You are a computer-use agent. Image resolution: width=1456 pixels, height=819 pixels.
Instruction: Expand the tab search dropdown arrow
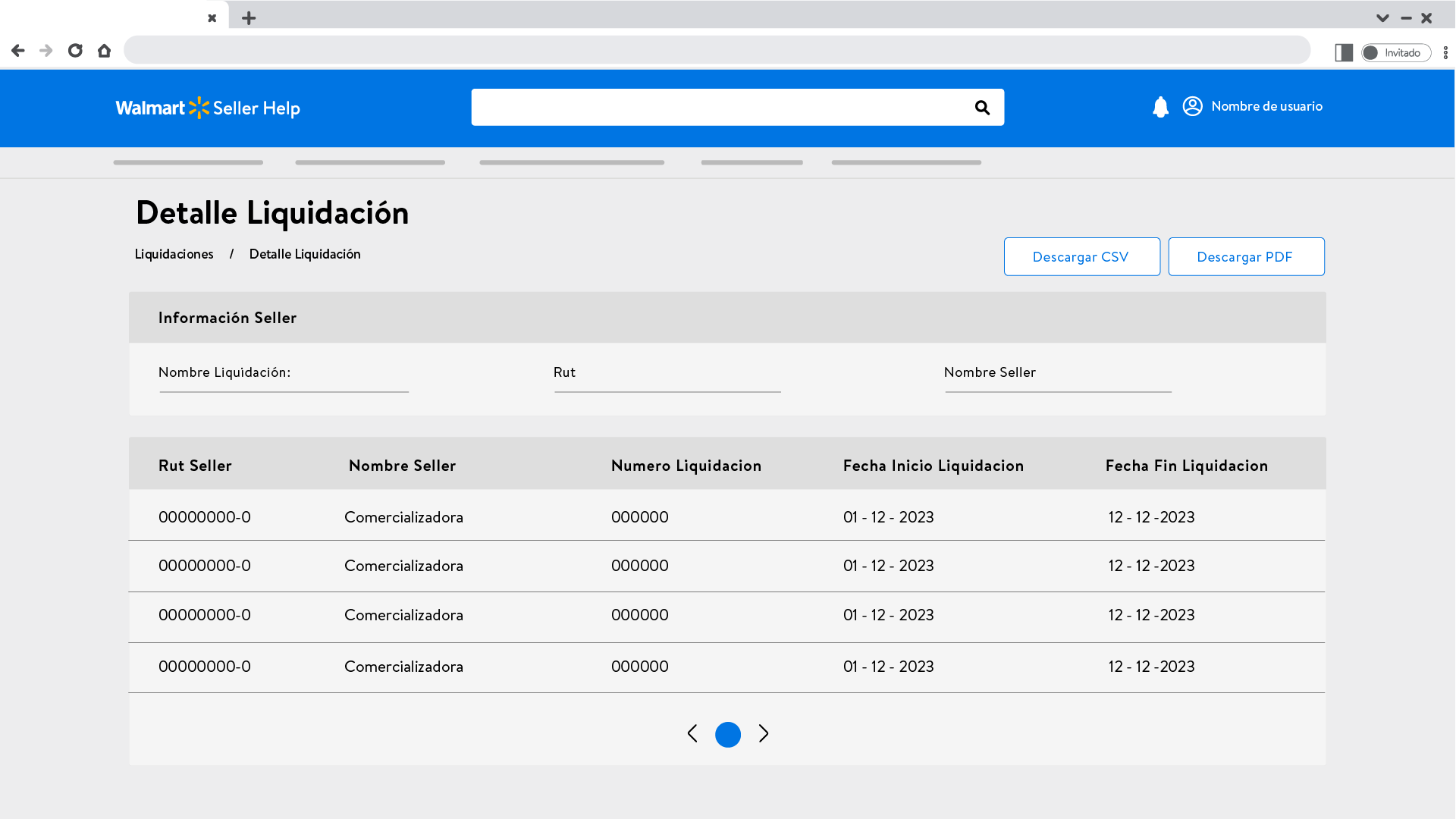pyautogui.click(x=1382, y=18)
